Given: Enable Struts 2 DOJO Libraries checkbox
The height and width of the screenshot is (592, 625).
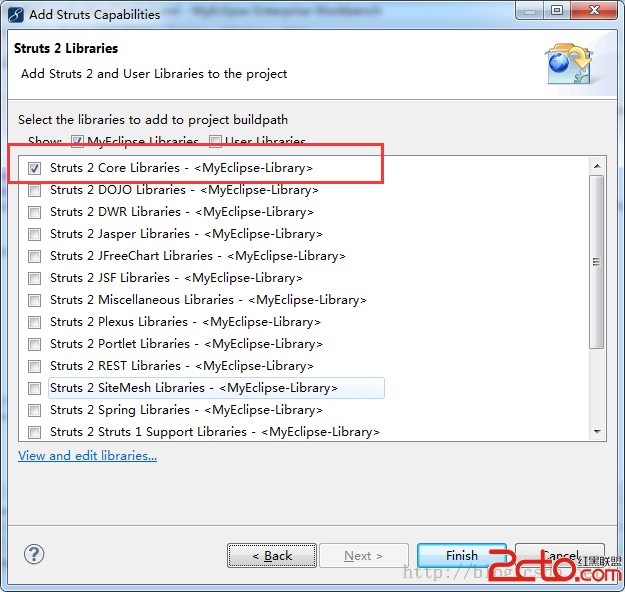Looking at the screenshot, I should tap(35, 190).
